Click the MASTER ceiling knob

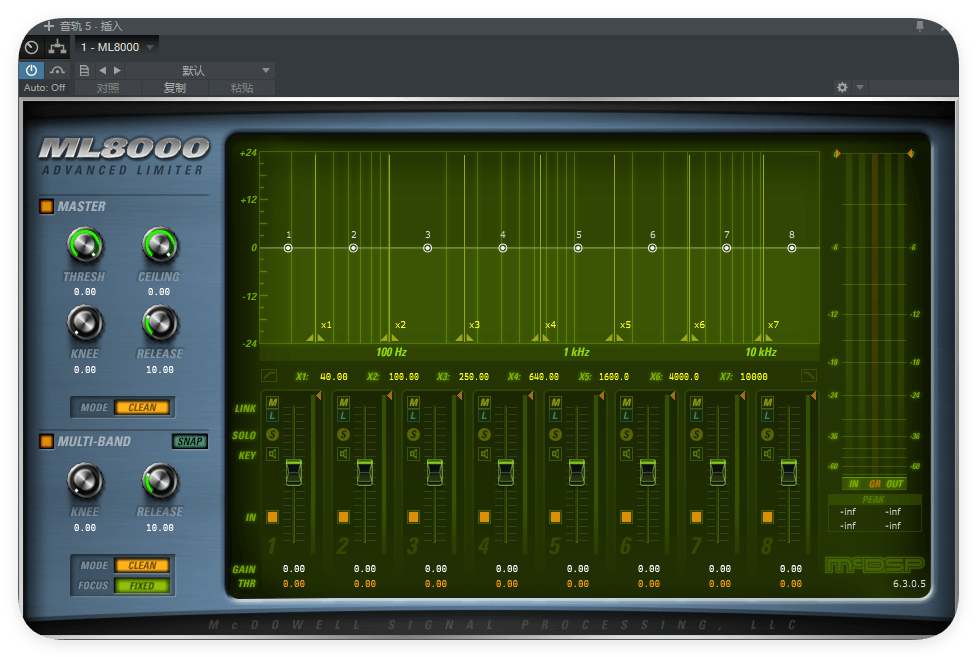tap(160, 245)
